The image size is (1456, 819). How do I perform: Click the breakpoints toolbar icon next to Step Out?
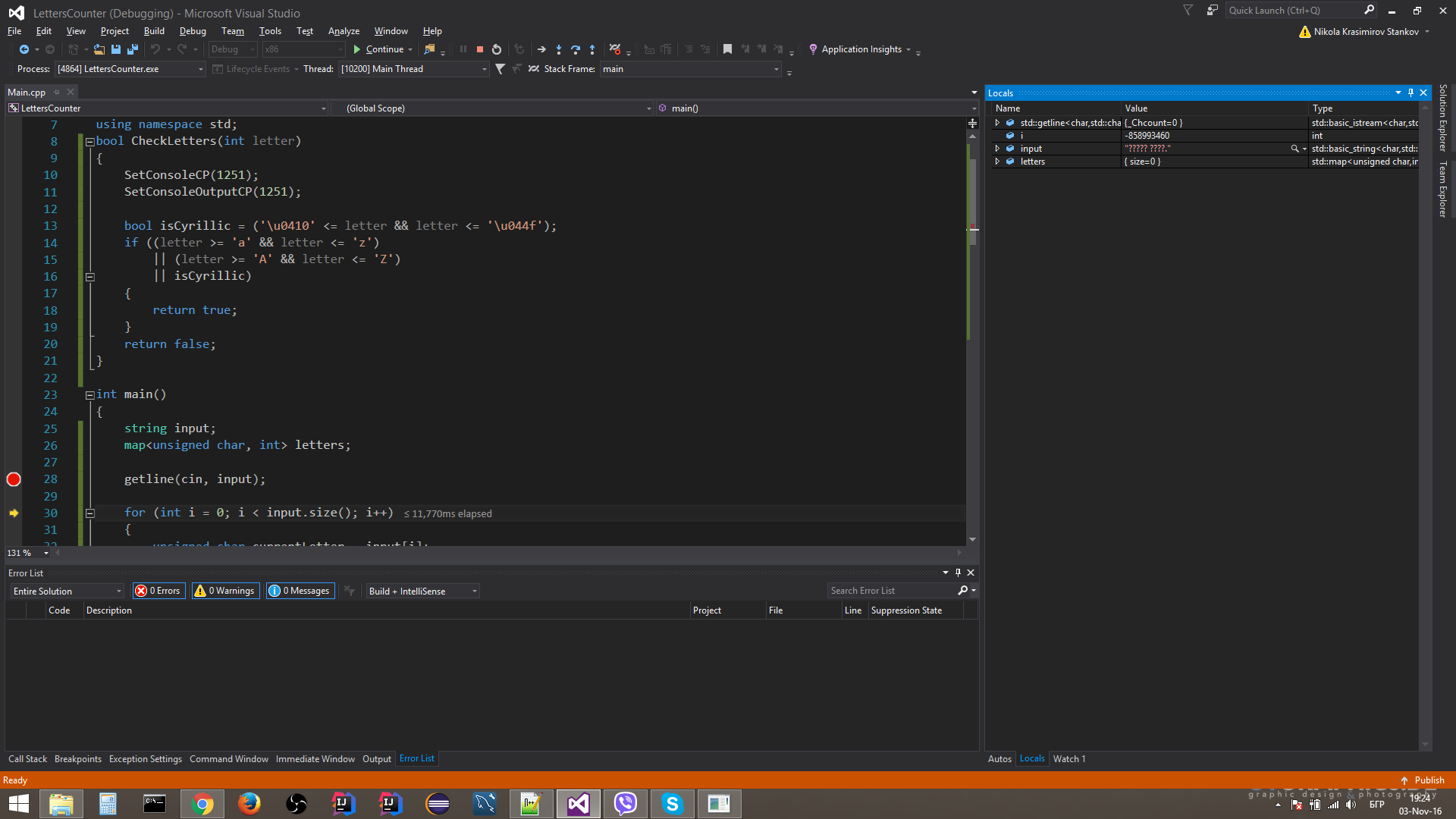[x=615, y=49]
